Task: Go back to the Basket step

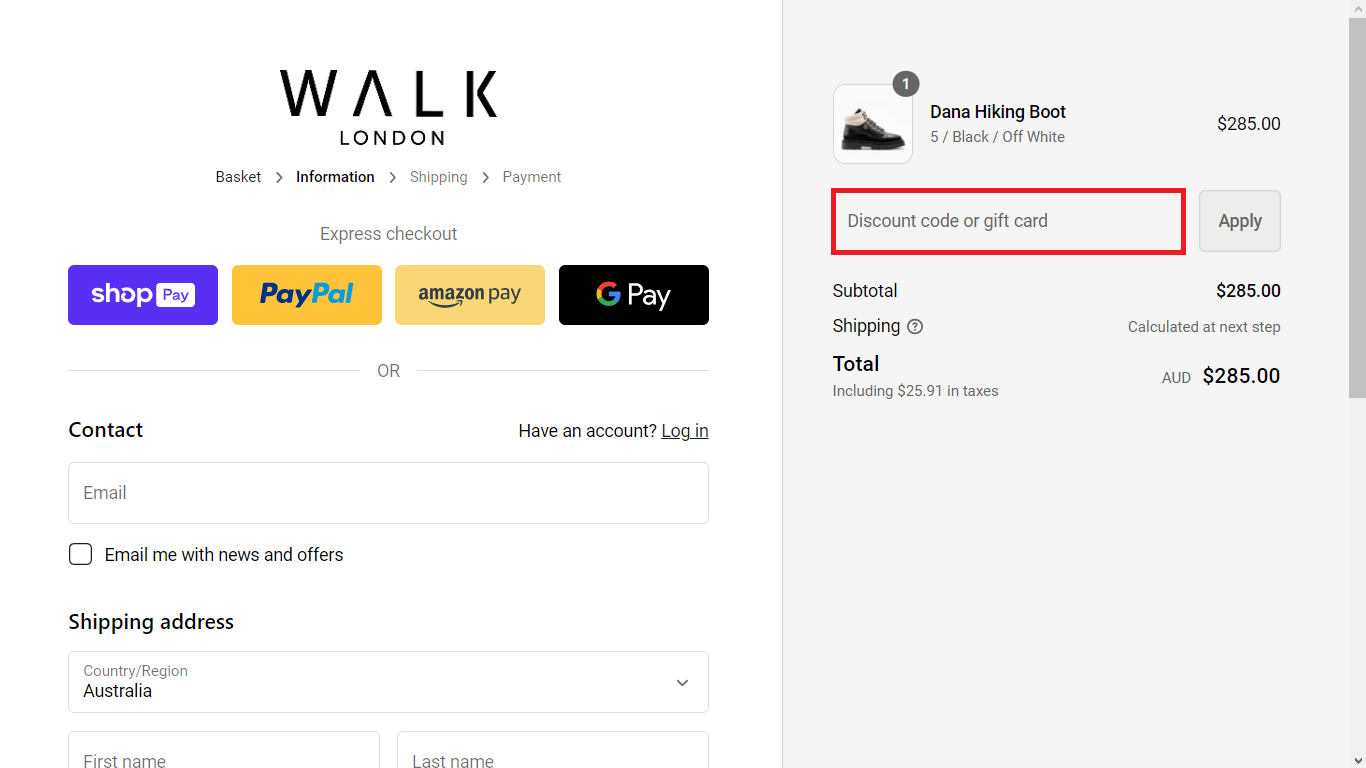Action: click(238, 176)
